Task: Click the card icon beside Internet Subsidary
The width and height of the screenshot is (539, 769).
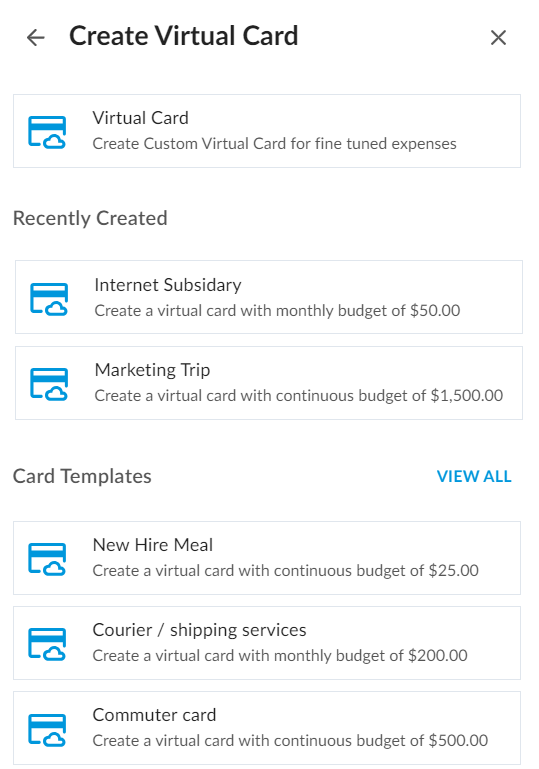Action: pos(49,299)
